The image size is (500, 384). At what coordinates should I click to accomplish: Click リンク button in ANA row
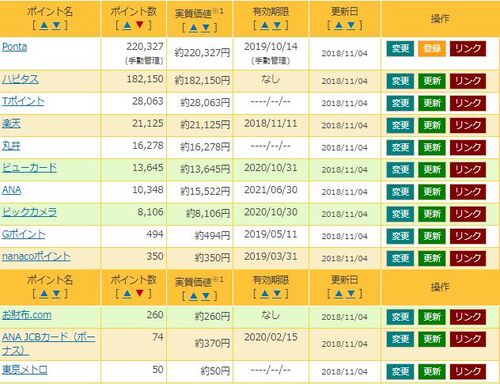pos(468,192)
